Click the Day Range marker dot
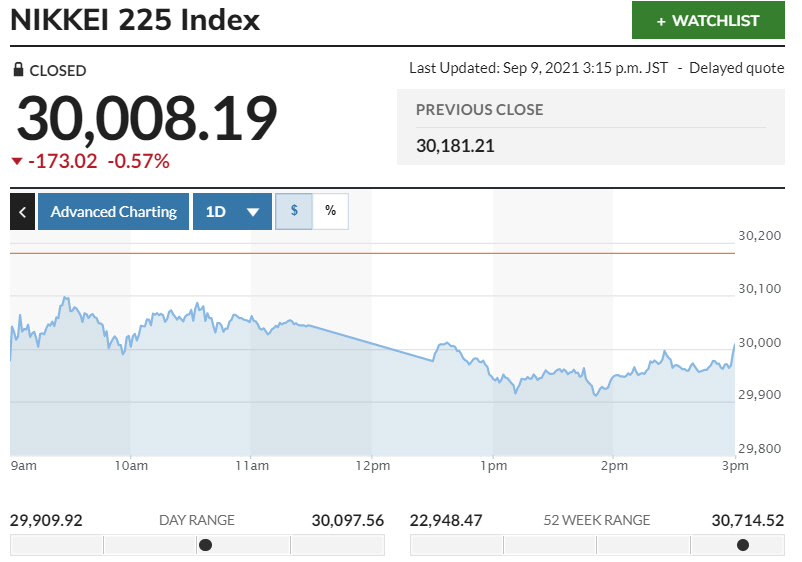Image resolution: width=802 pixels, height=562 pixels. coord(205,545)
